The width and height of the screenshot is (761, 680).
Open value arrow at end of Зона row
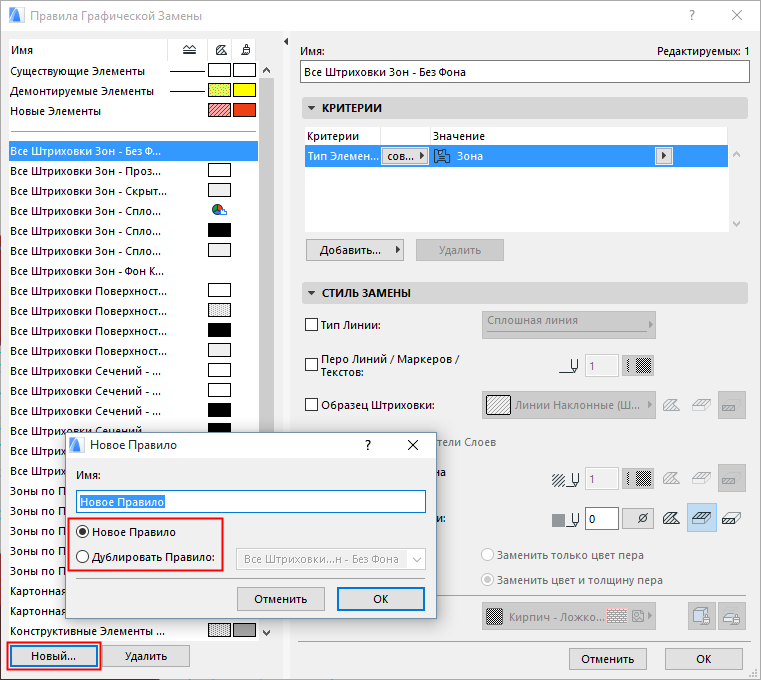tap(664, 156)
